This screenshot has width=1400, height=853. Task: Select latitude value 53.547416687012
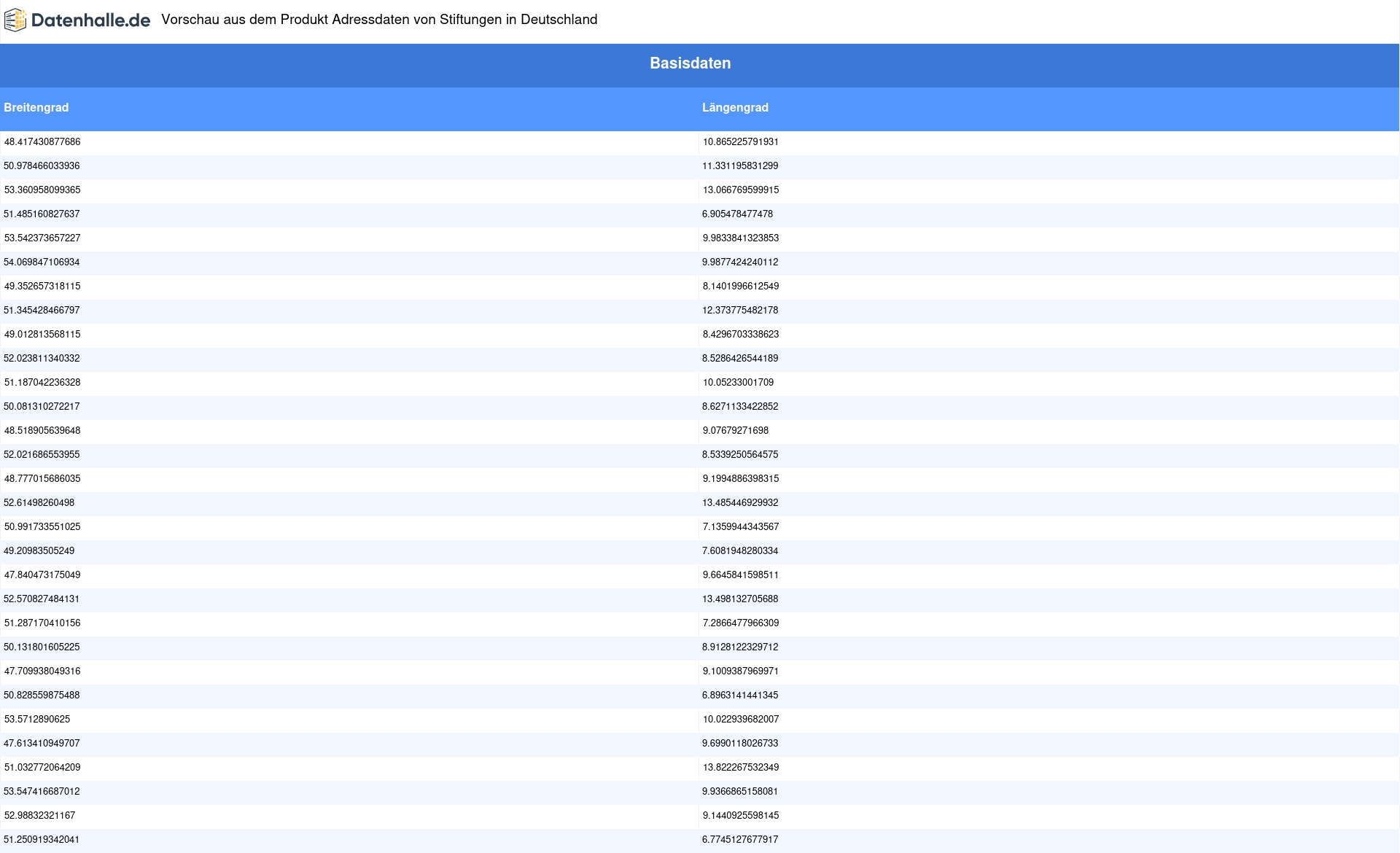[42, 792]
